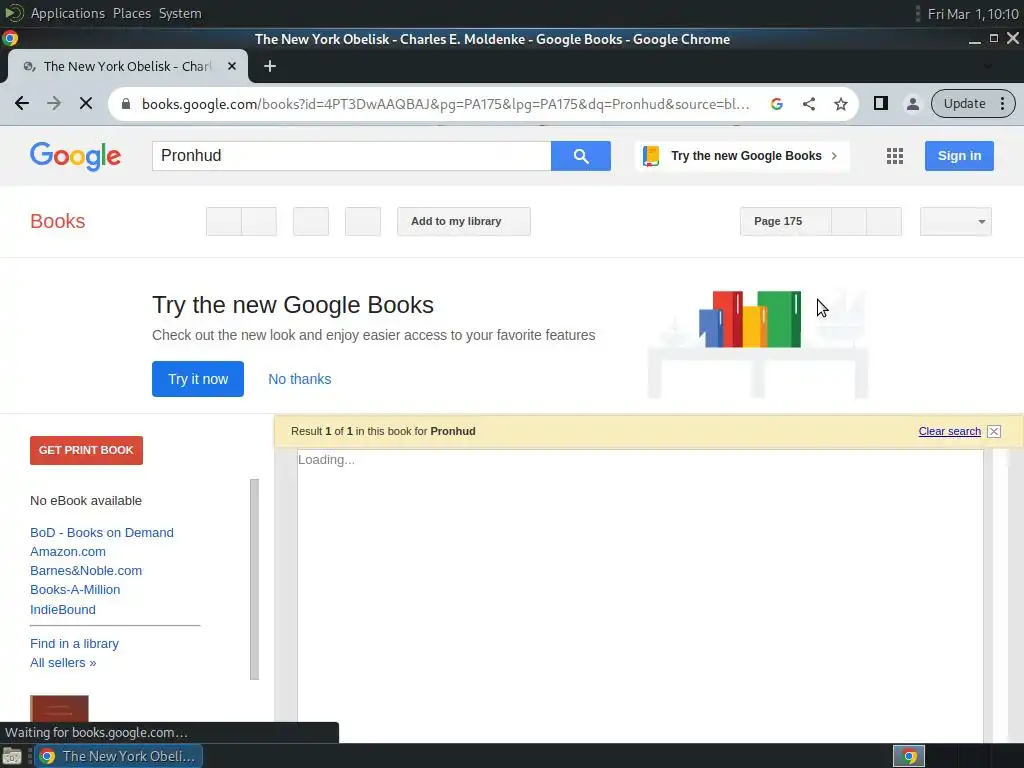Click the Page 175 indicator
The image size is (1024, 768).
(786, 221)
